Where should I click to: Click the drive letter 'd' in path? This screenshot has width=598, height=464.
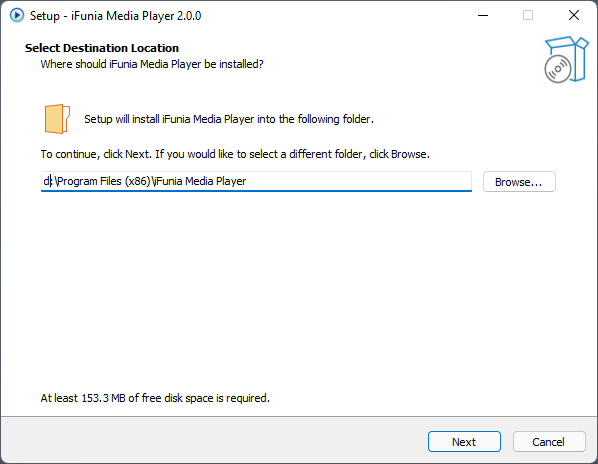click(46, 181)
